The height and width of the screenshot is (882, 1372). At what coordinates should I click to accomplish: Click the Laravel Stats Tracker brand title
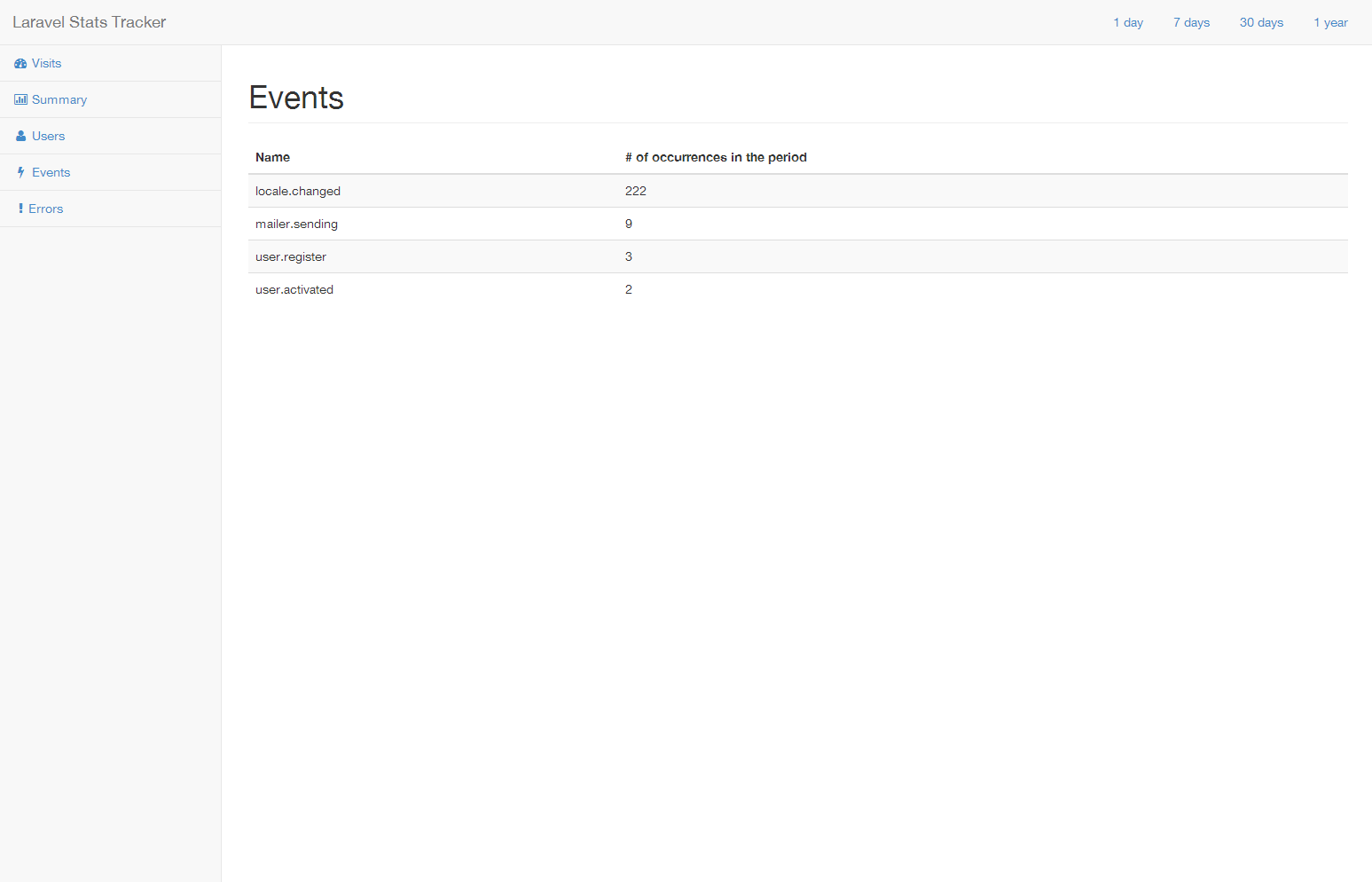coord(90,22)
